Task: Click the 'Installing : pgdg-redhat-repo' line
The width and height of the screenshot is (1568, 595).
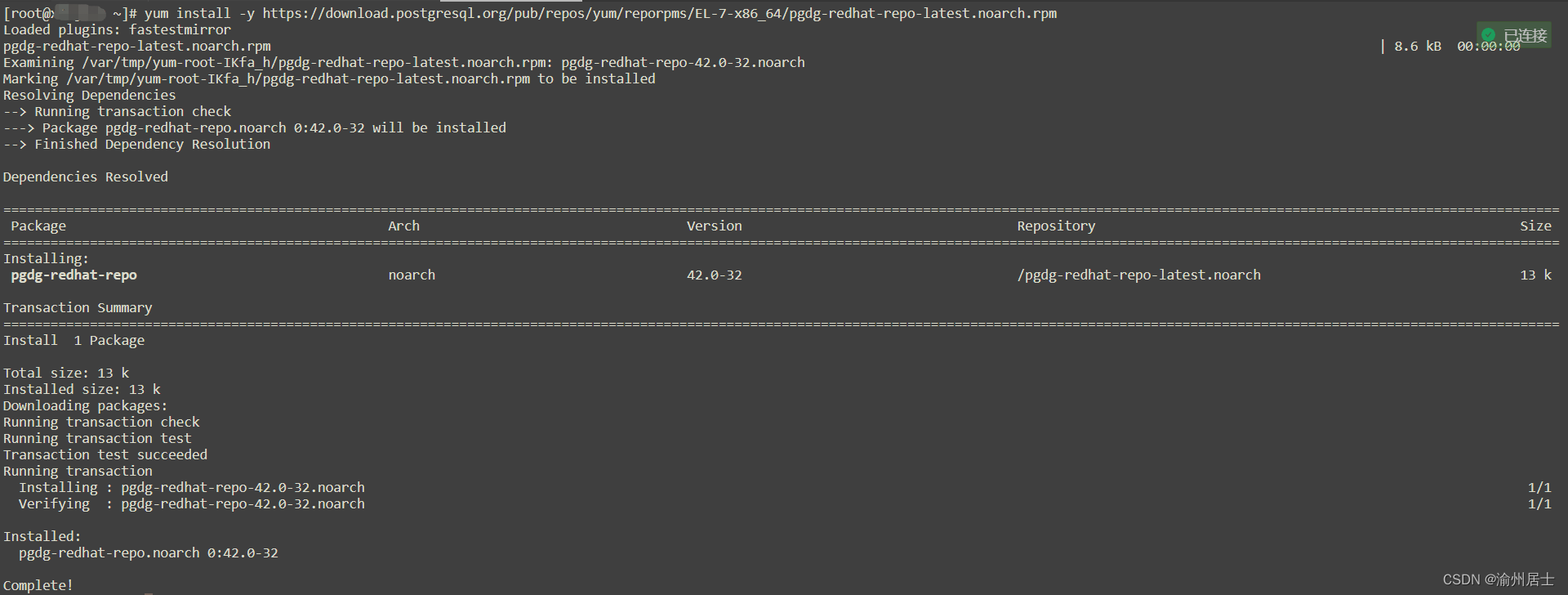Action: (x=192, y=487)
